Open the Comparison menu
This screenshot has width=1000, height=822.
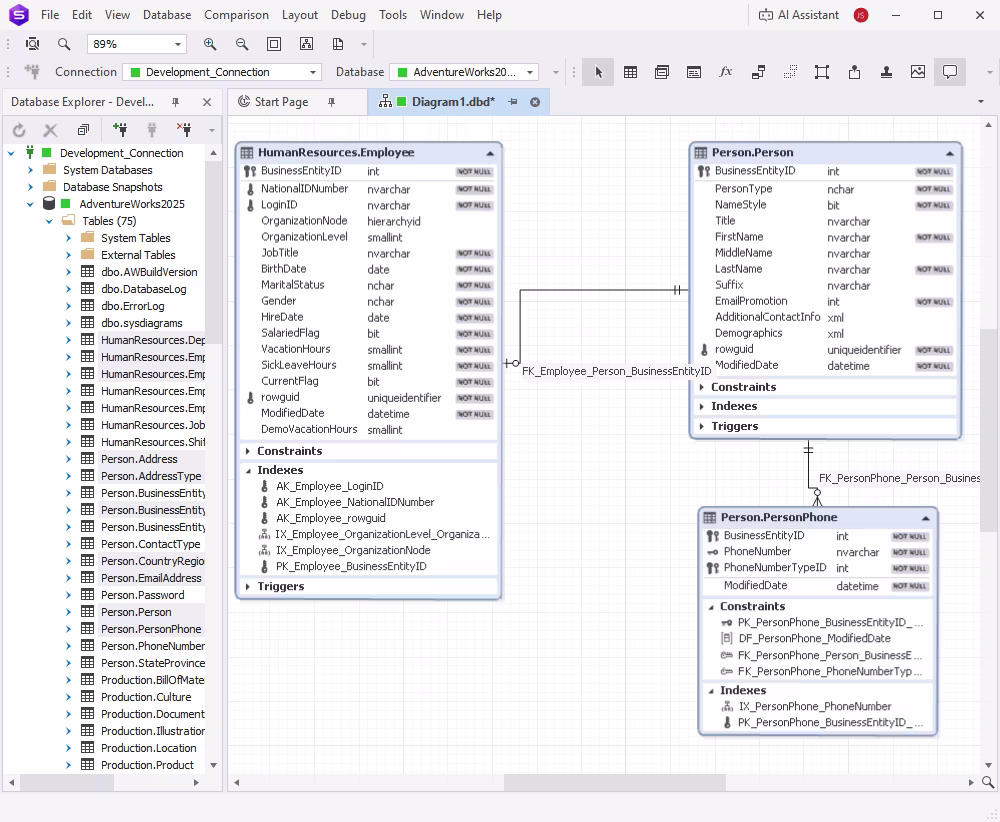pyautogui.click(x=236, y=15)
